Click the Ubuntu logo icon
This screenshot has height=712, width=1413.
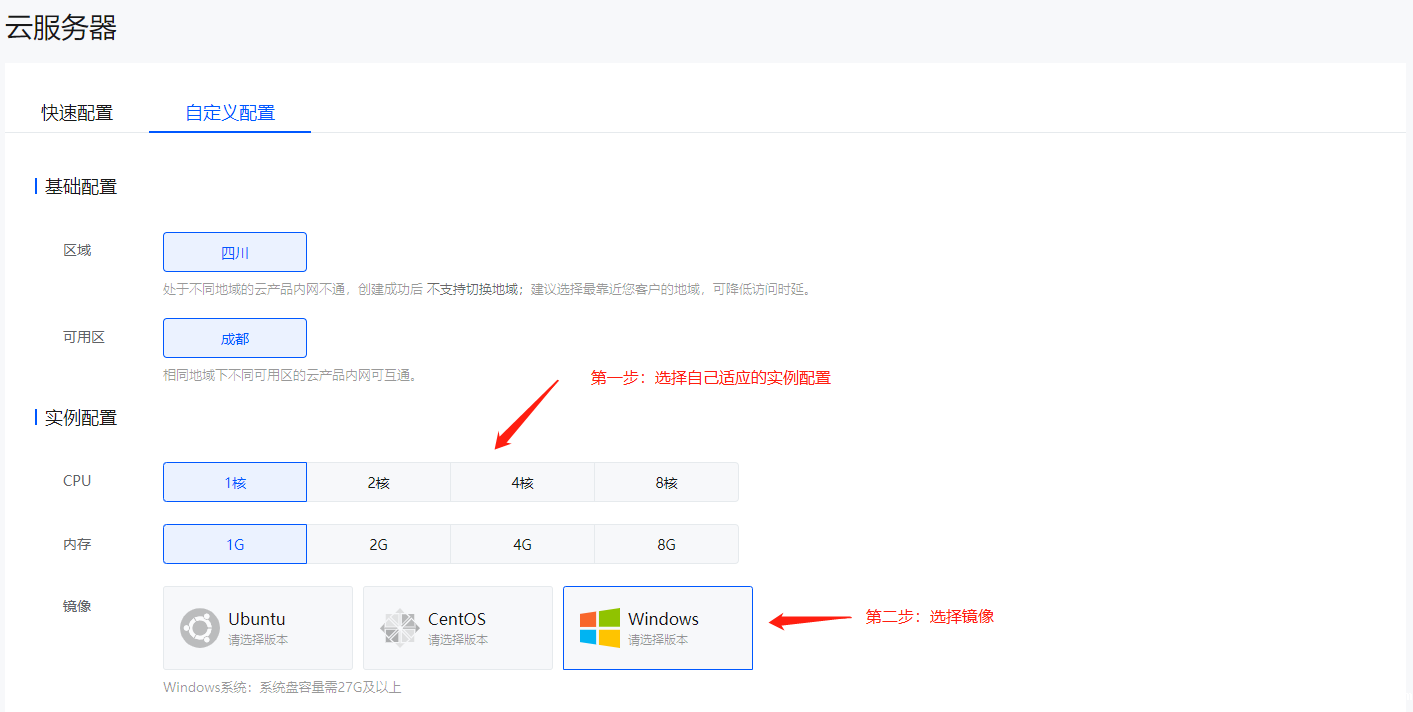click(x=199, y=627)
